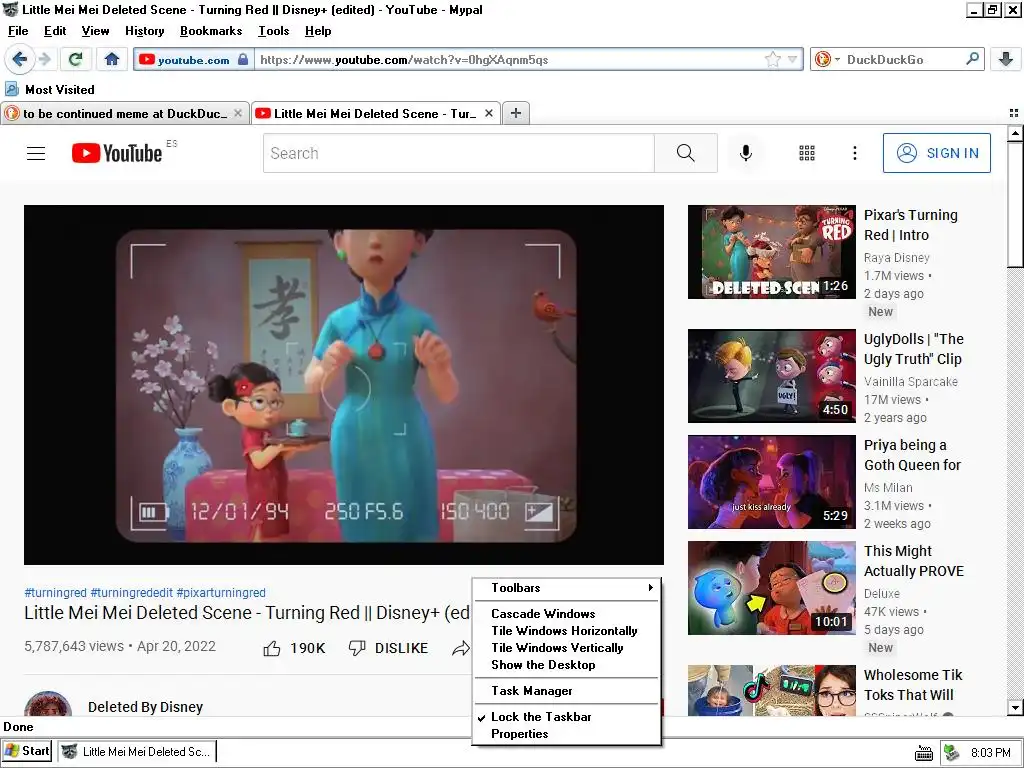Open Deleted By Disney channel name
Viewport: 1024px width, 768px height.
point(146,707)
